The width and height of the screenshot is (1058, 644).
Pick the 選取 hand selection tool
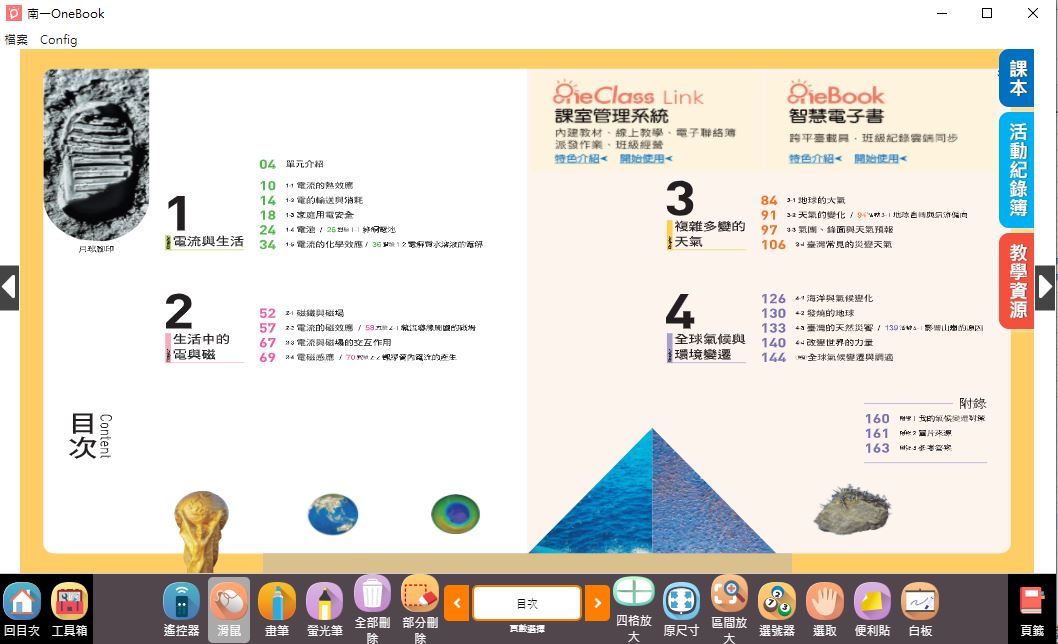(825, 610)
